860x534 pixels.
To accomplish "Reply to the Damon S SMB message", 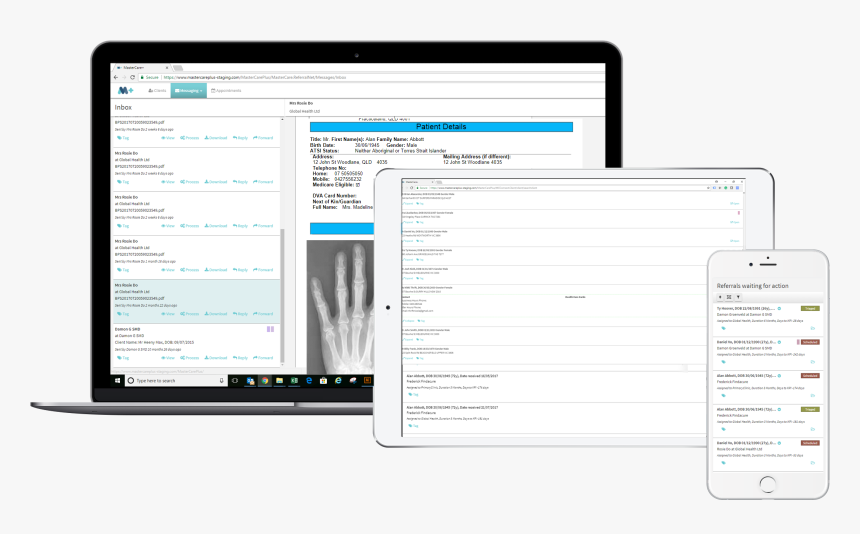I will tap(240, 358).
